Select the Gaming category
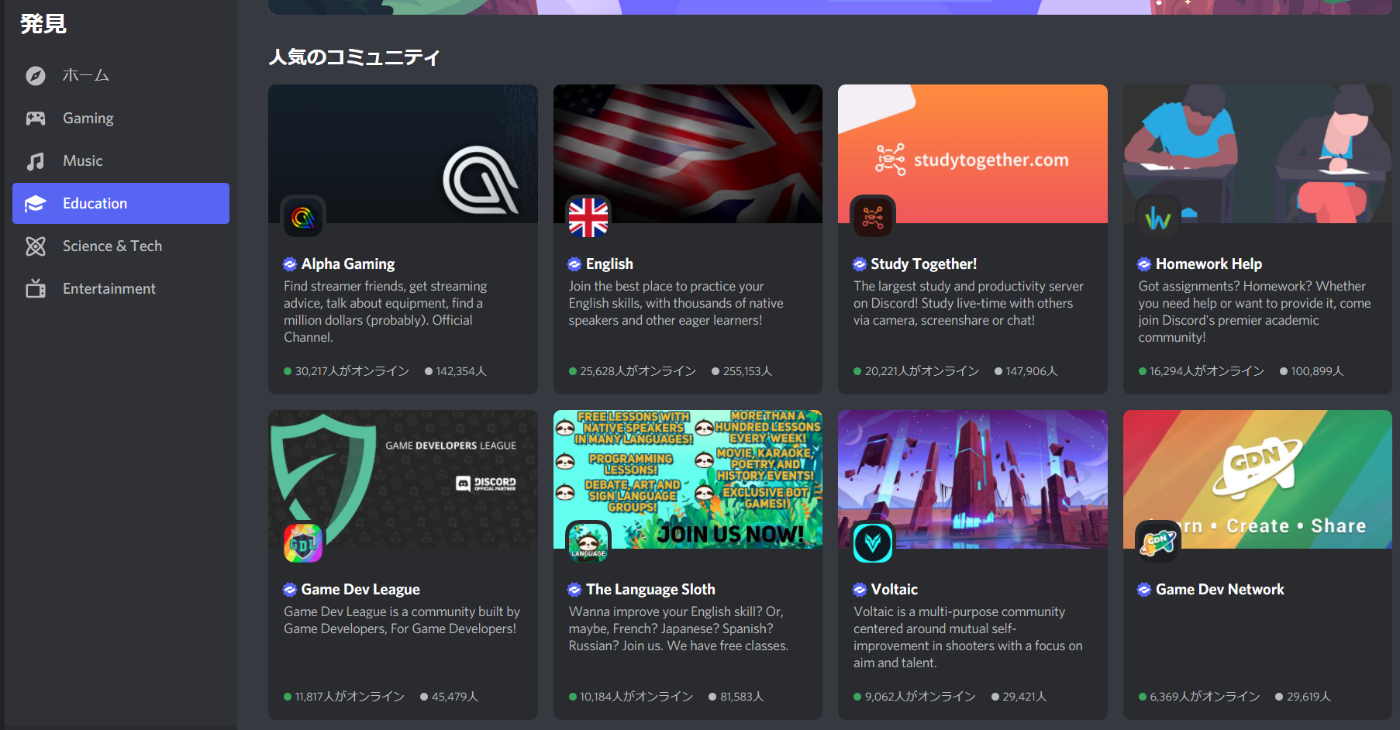 pyautogui.click(x=121, y=118)
